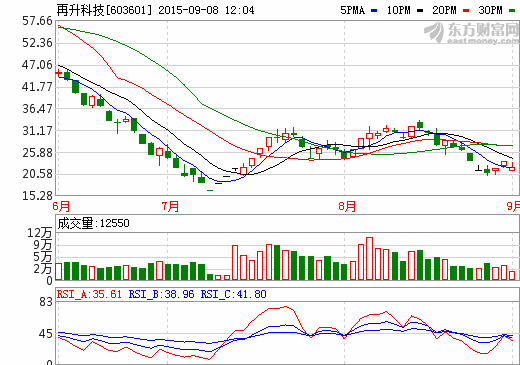This screenshot has width=520, height=365.
Task: Click the RSI_C:41.80 indicator value
Action: tap(233, 294)
